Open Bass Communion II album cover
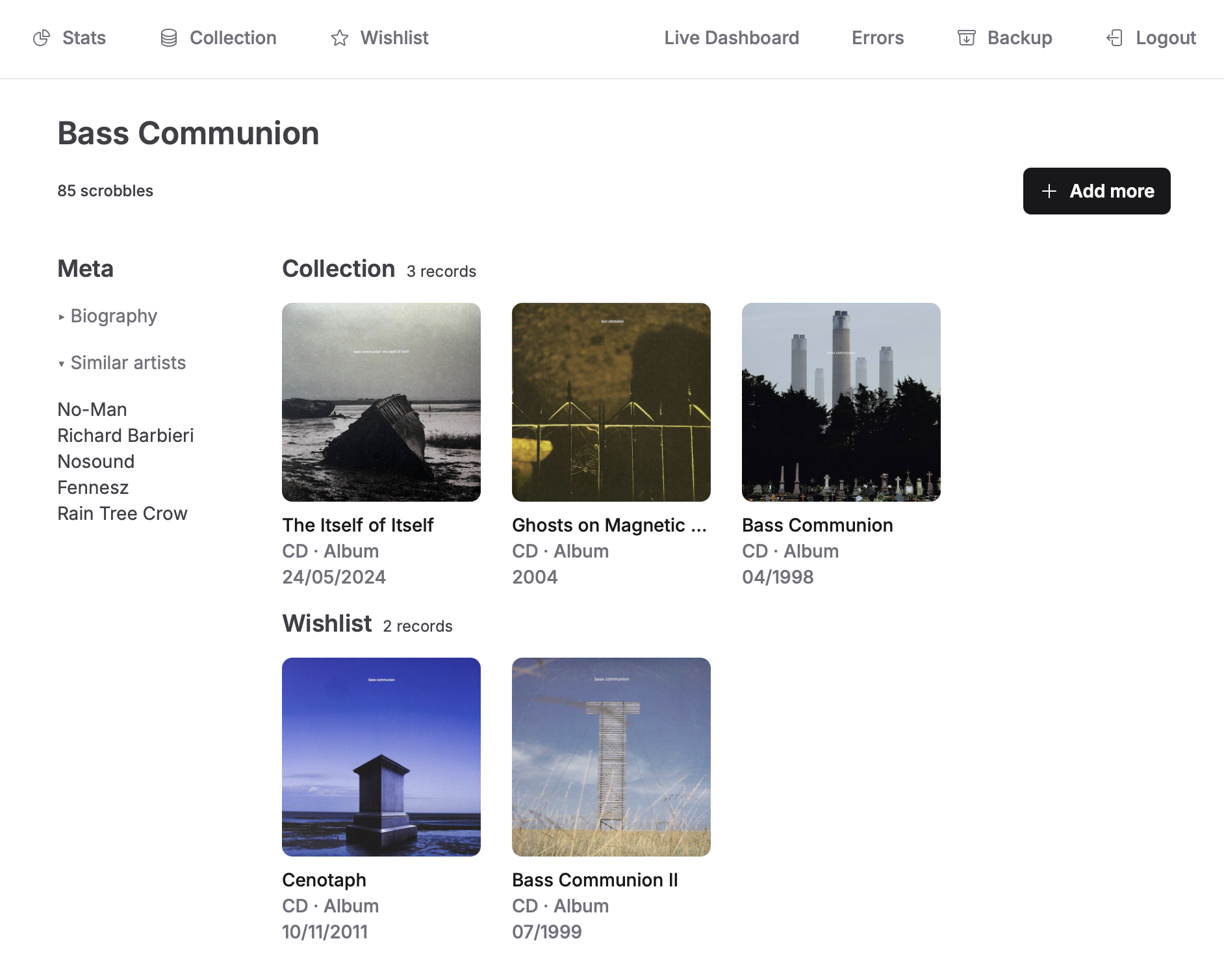This screenshot has width=1224, height=980. 611,757
